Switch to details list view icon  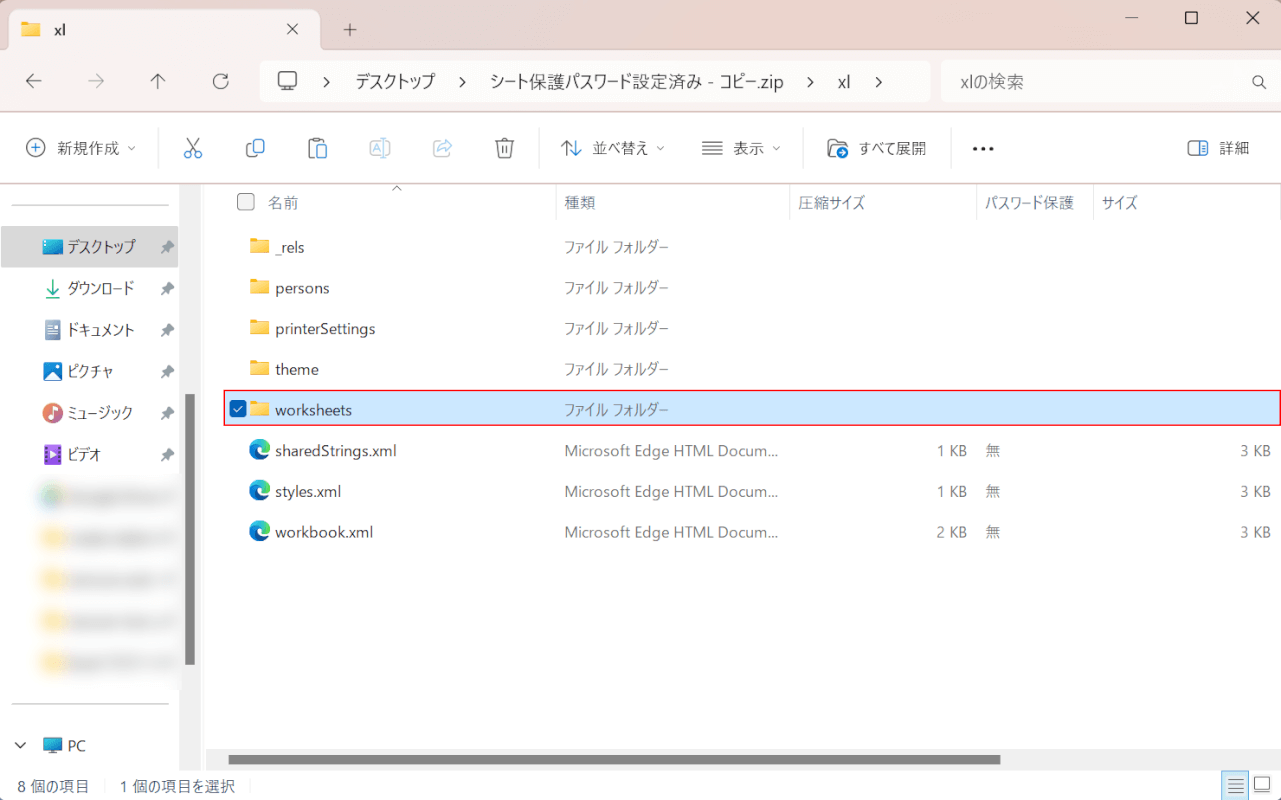(1237, 785)
